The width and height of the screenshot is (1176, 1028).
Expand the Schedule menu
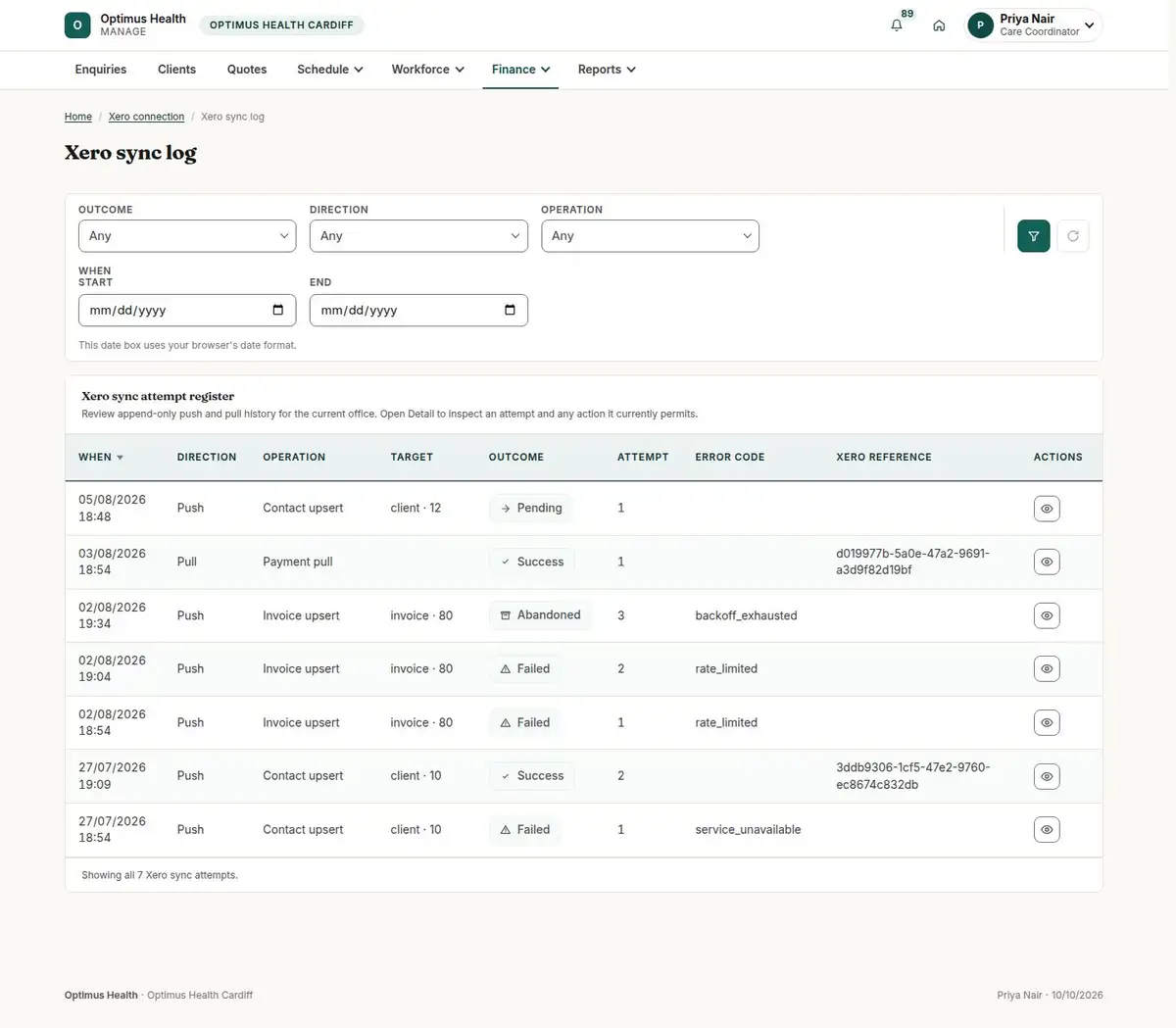[x=330, y=70]
